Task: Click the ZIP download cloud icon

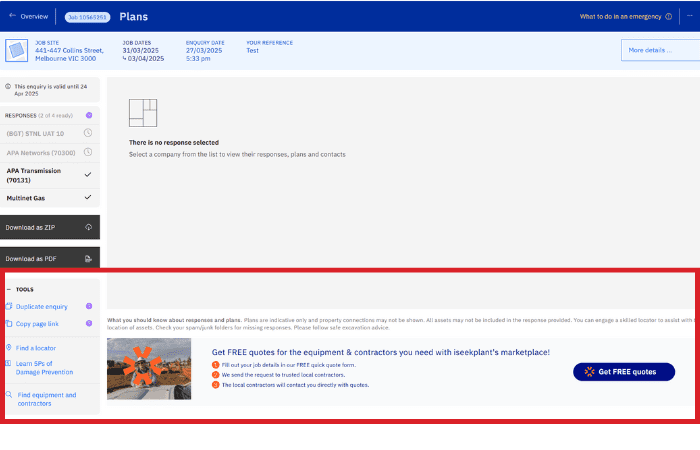Action: tap(88, 227)
